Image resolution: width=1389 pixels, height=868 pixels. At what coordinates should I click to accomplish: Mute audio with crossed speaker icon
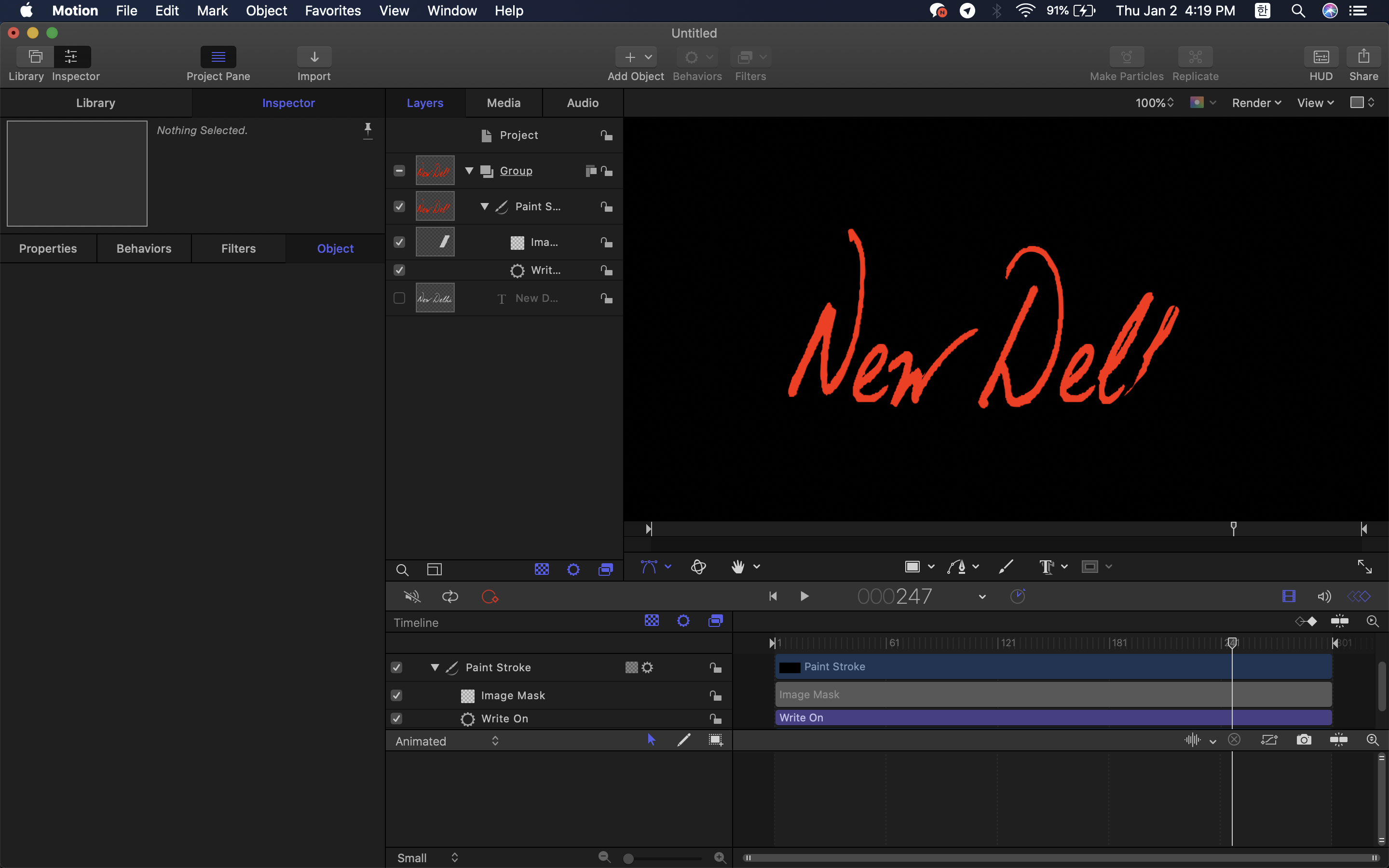coord(411,597)
